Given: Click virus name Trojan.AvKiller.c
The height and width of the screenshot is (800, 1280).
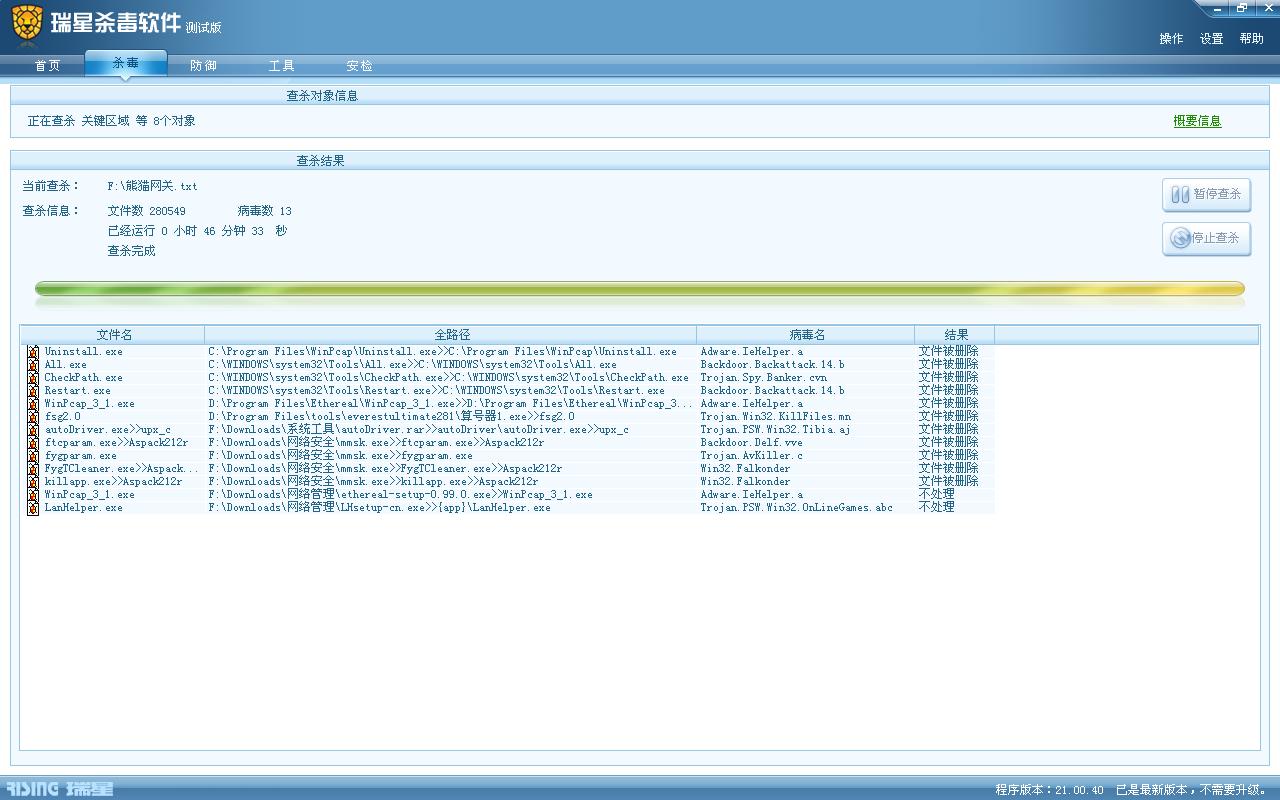Looking at the screenshot, I should coord(751,456).
